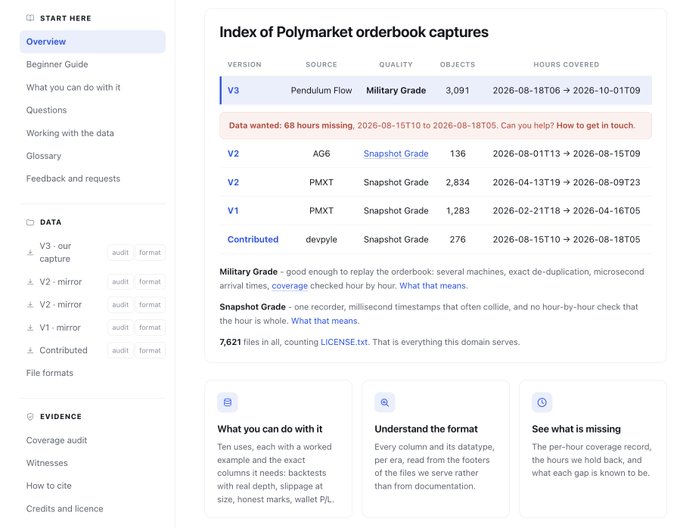
Task: Open the Questions page
Action: point(46,110)
